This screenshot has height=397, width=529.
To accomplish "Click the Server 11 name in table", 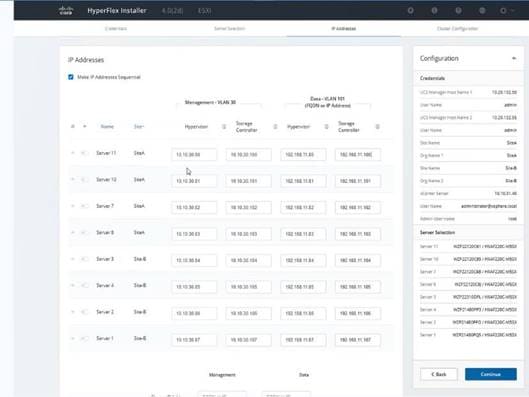I will click(106, 153).
